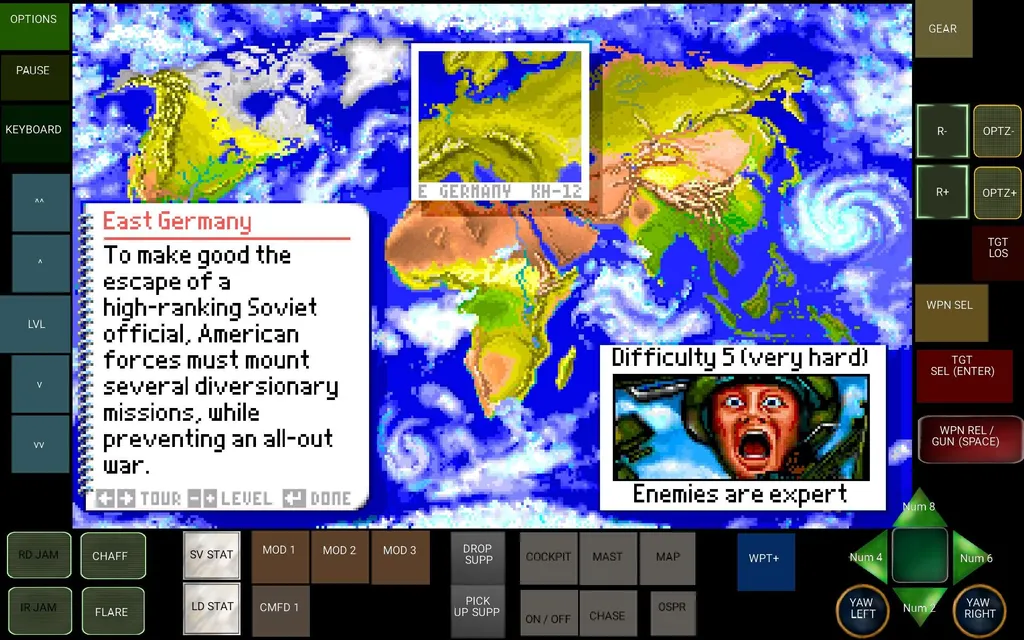Image resolution: width=1024 pixels, height=640 pixels.
Task: Tap the R+ button
Action: point(942,192)
